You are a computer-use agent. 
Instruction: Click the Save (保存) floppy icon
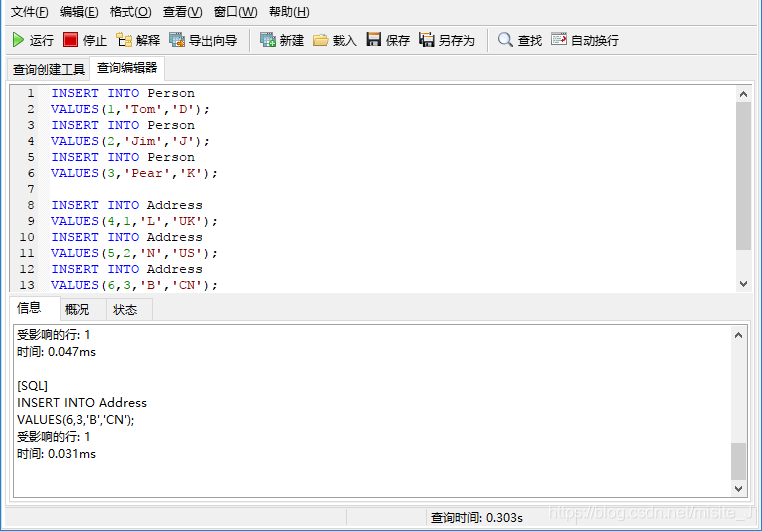click(x=374, y=39)
